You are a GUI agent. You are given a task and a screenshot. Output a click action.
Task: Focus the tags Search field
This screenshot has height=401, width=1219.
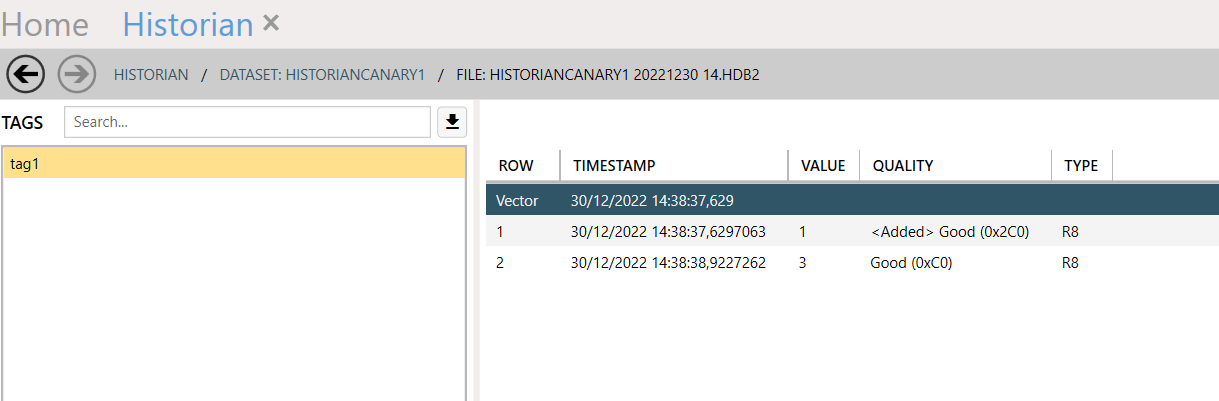pyautogui.click(x=247, y=122)
